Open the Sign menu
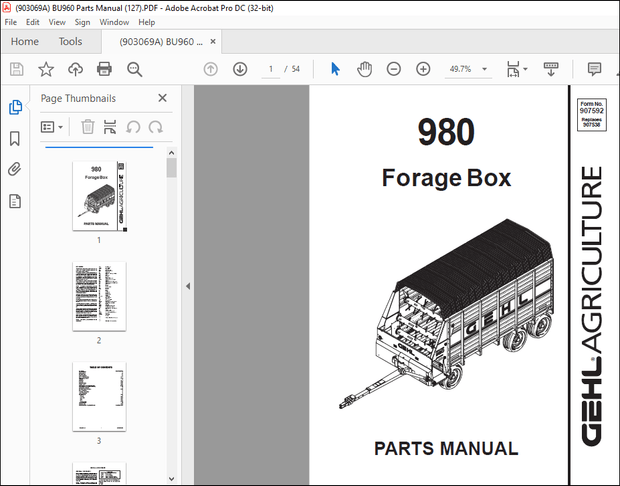This screenshot has width=620, height=486. tap(82, 22)
